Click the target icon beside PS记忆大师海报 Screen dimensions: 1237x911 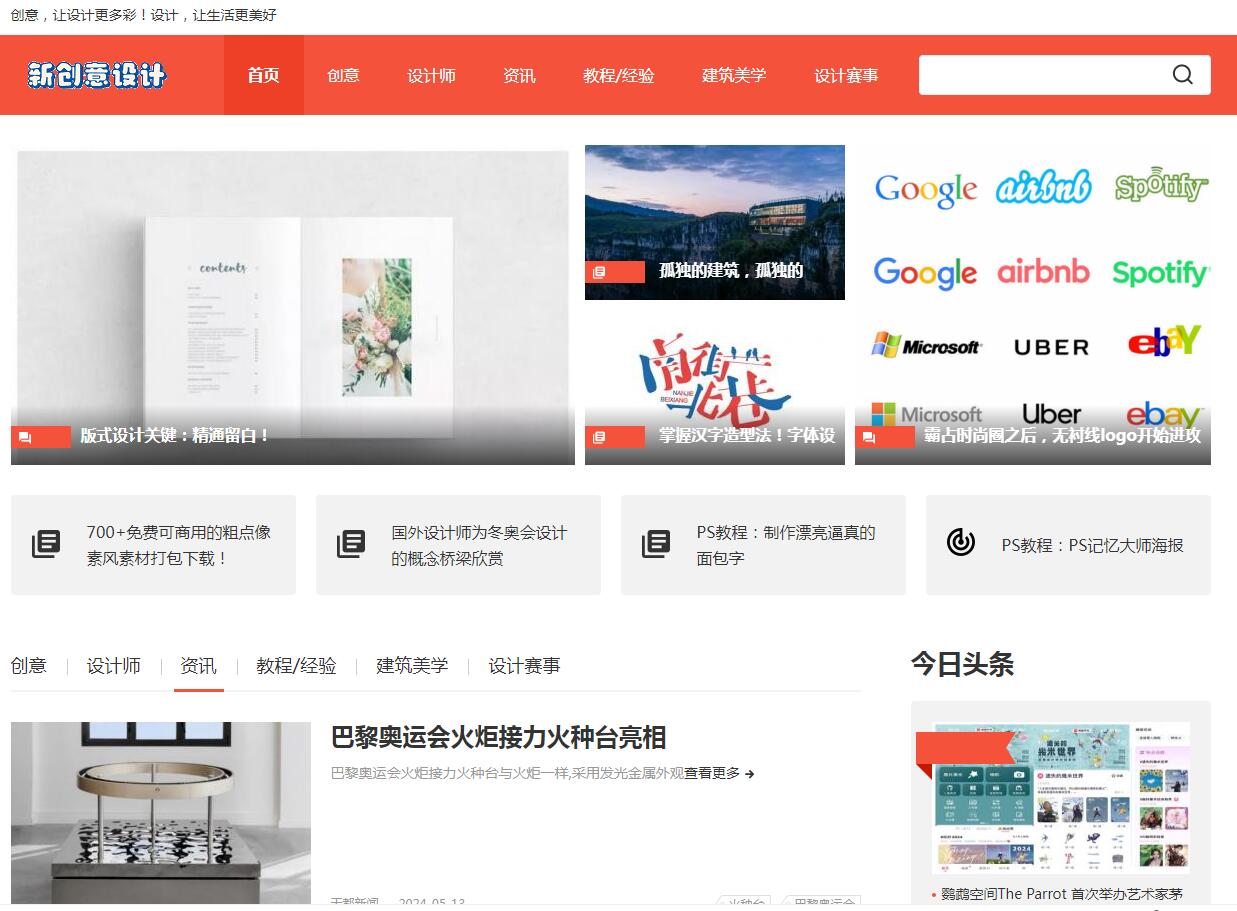point(961,542)
